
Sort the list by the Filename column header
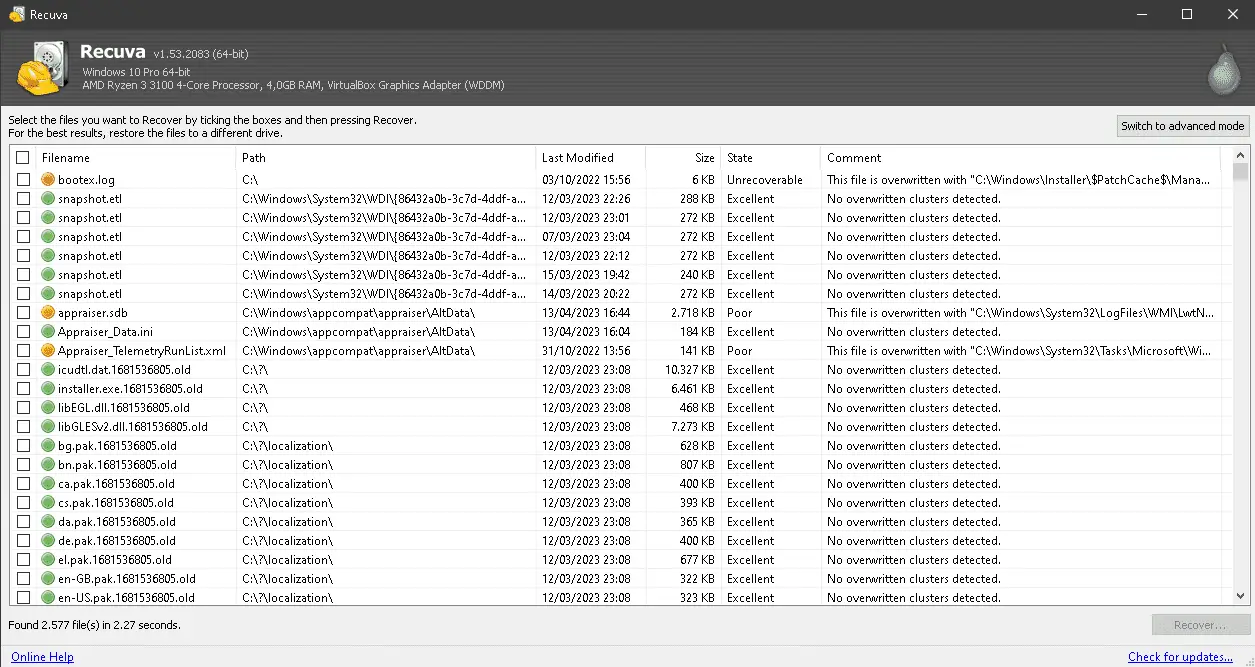(136, 158)
